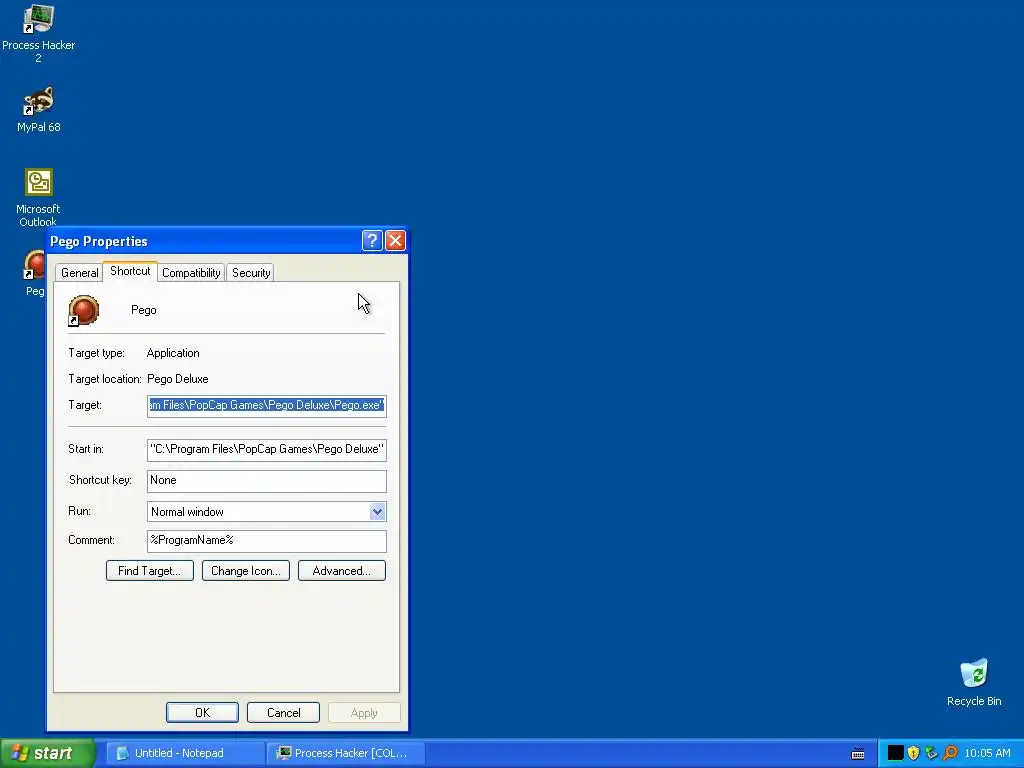Viewport: 1024px width, 768px height.
Task: Confirm the dialog with OK
Action: 202,712
